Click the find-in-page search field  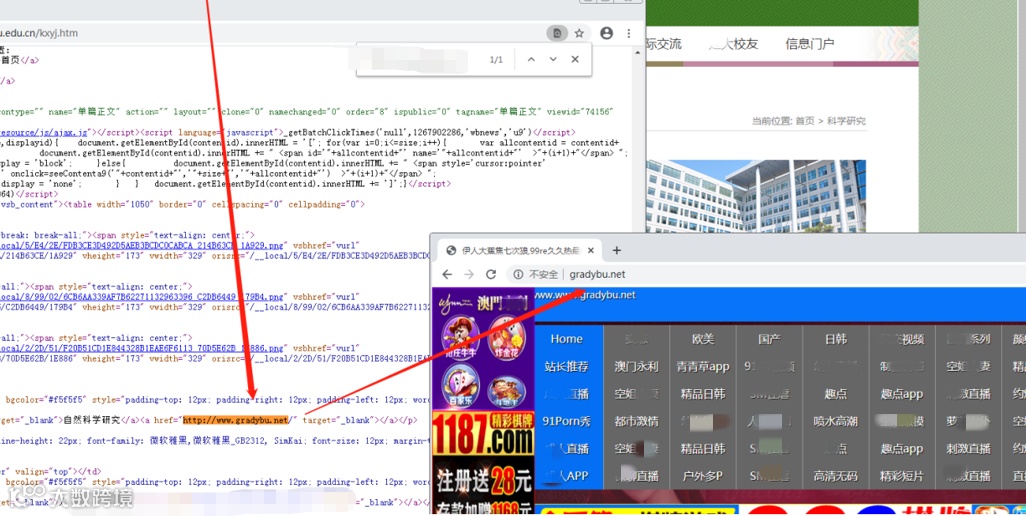419,60
